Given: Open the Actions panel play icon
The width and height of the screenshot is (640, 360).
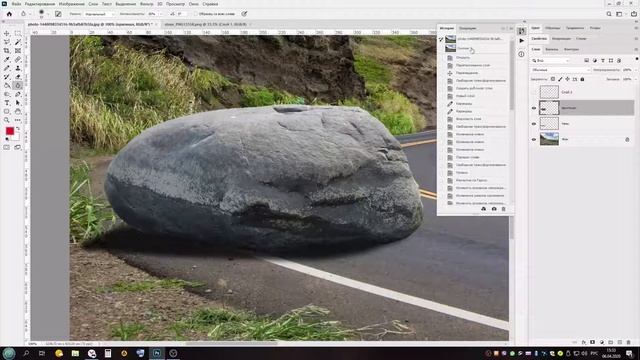Looking at the screenshot, I should 522,41.
